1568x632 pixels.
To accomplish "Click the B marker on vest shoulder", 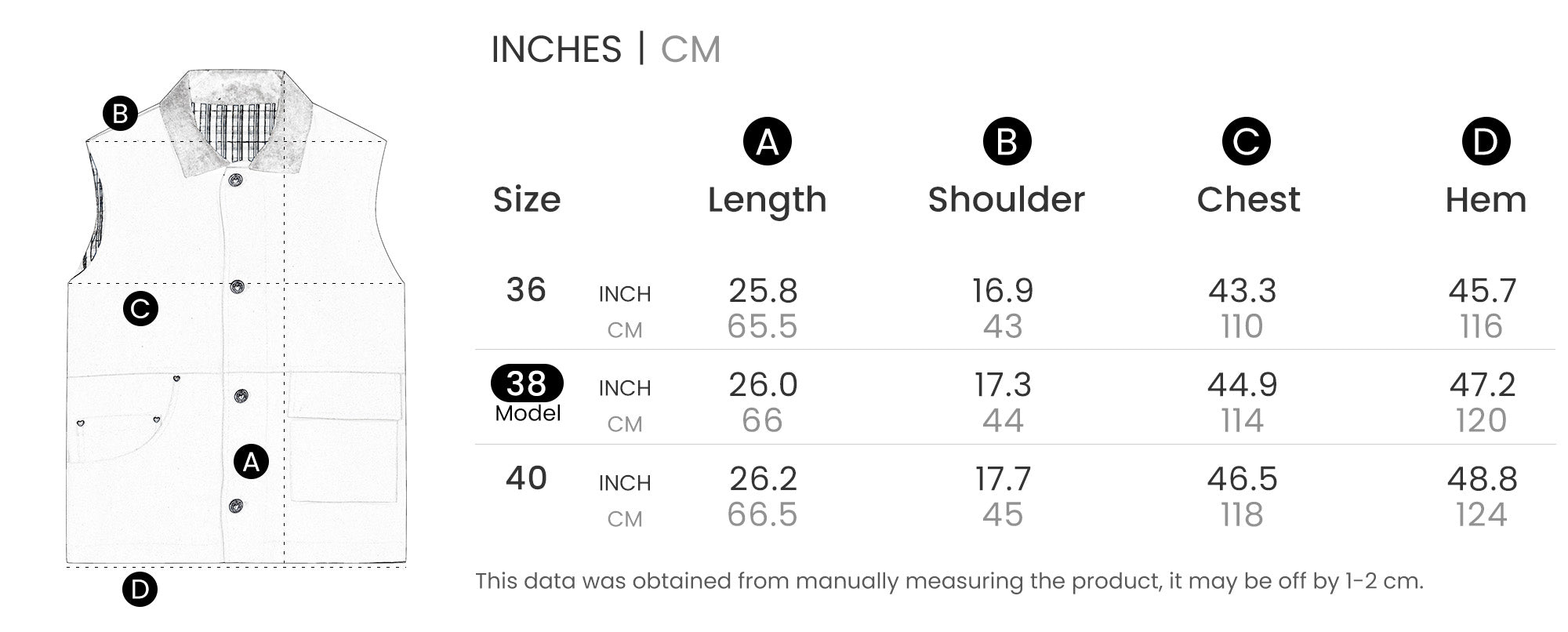I will tap(120, 114).
